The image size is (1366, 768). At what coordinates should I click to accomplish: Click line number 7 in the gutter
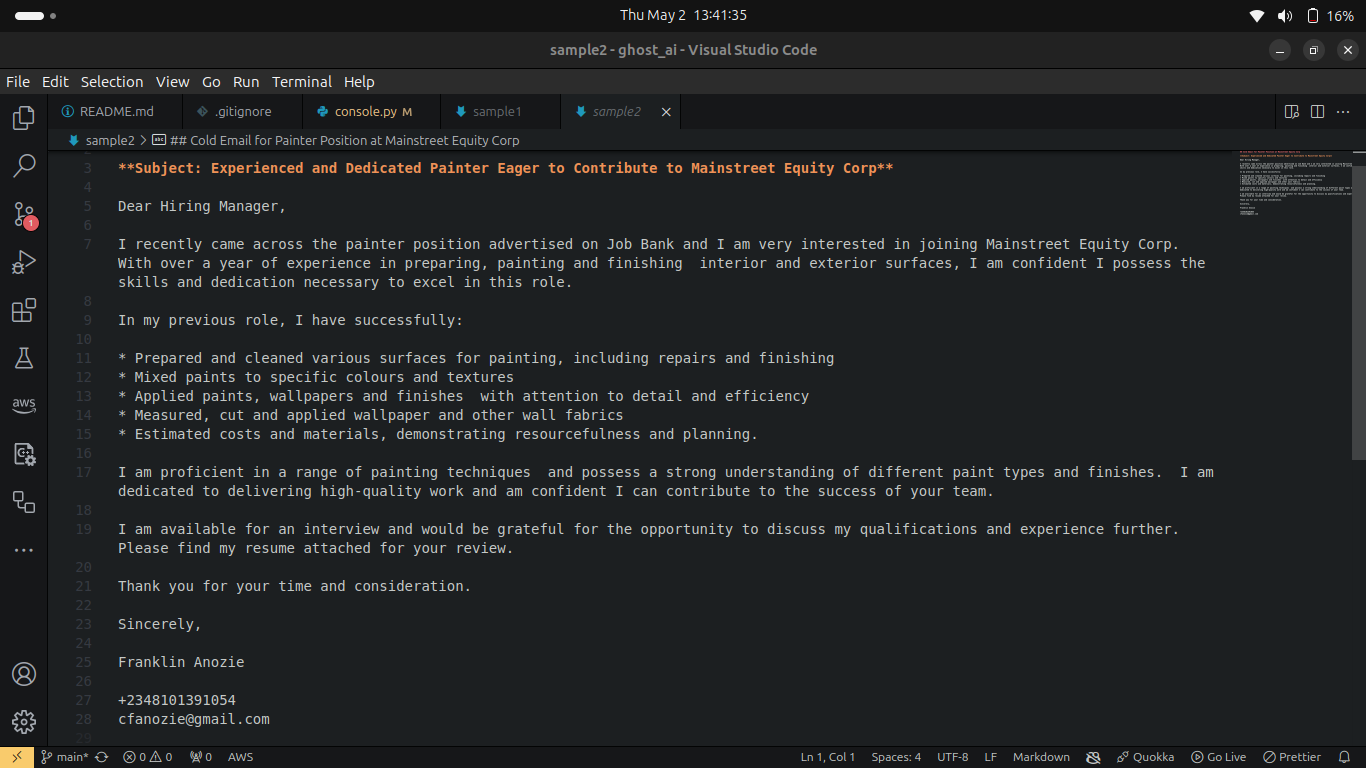(x=88, y=244)
